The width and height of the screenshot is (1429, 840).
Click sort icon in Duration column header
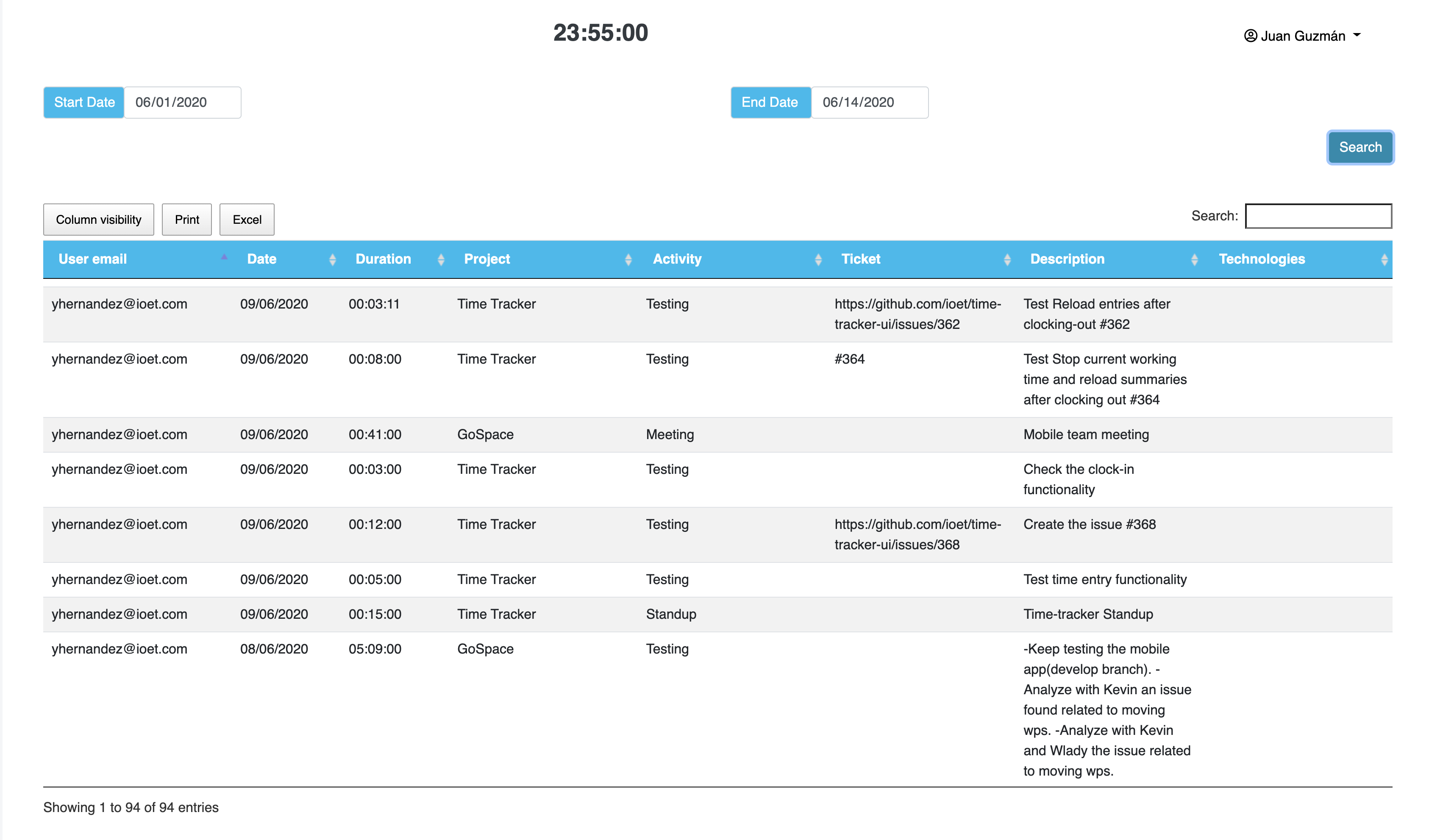441,260
